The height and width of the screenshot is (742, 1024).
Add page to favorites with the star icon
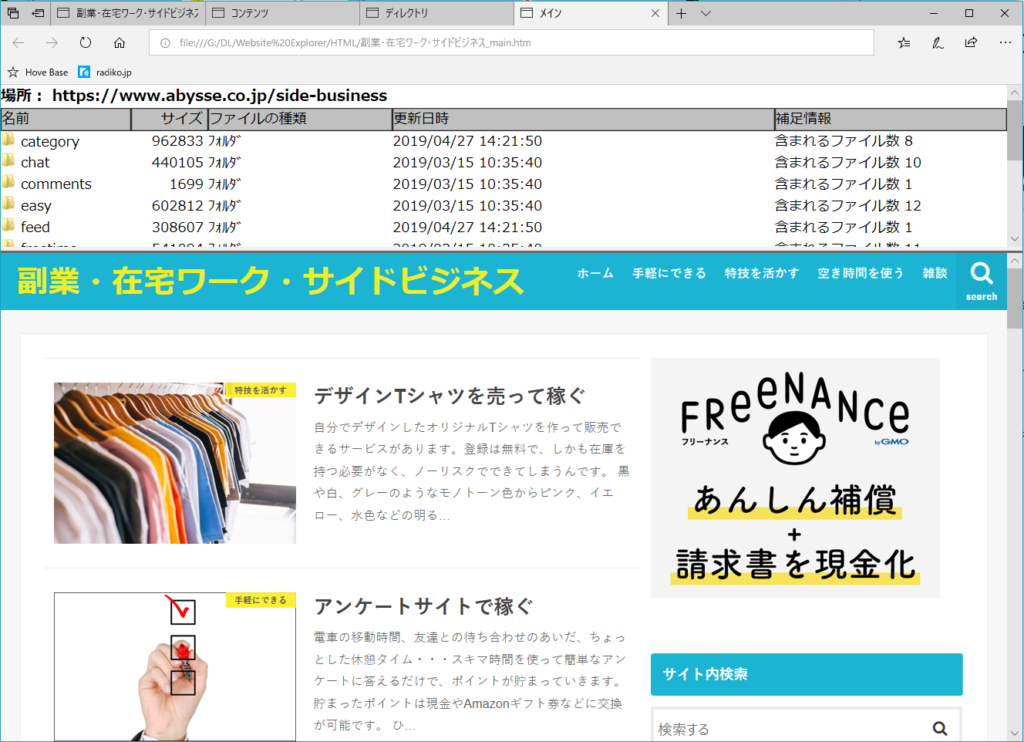pos(904,43)
